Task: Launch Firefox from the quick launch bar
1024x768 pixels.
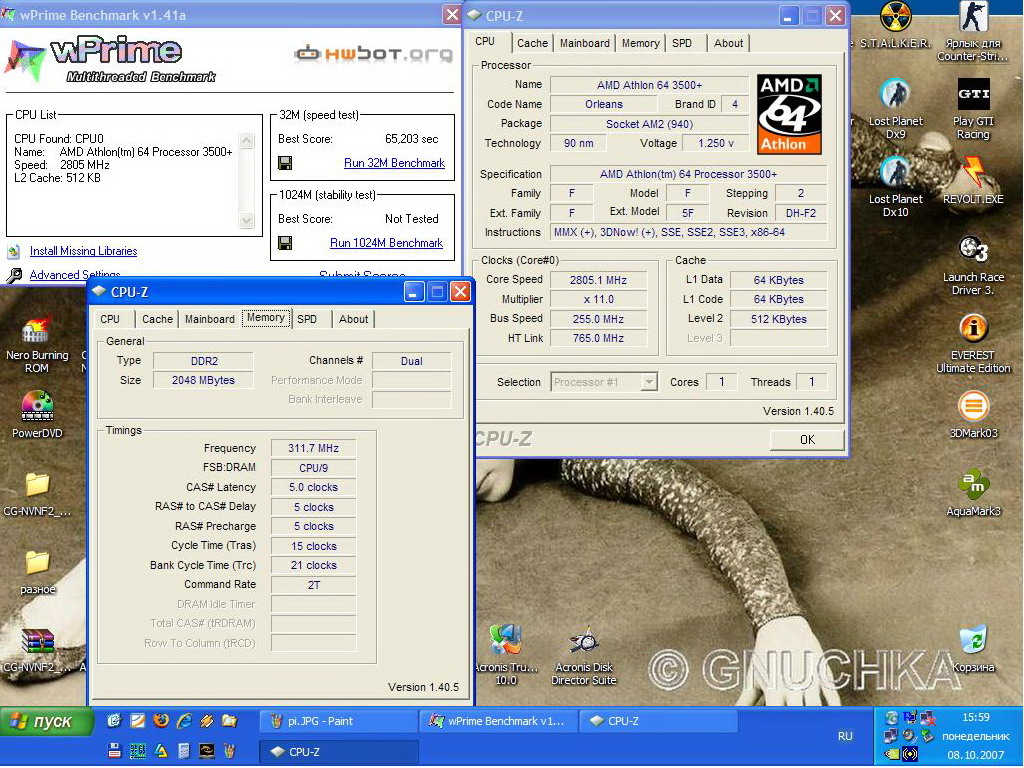Action: (161, 721)
